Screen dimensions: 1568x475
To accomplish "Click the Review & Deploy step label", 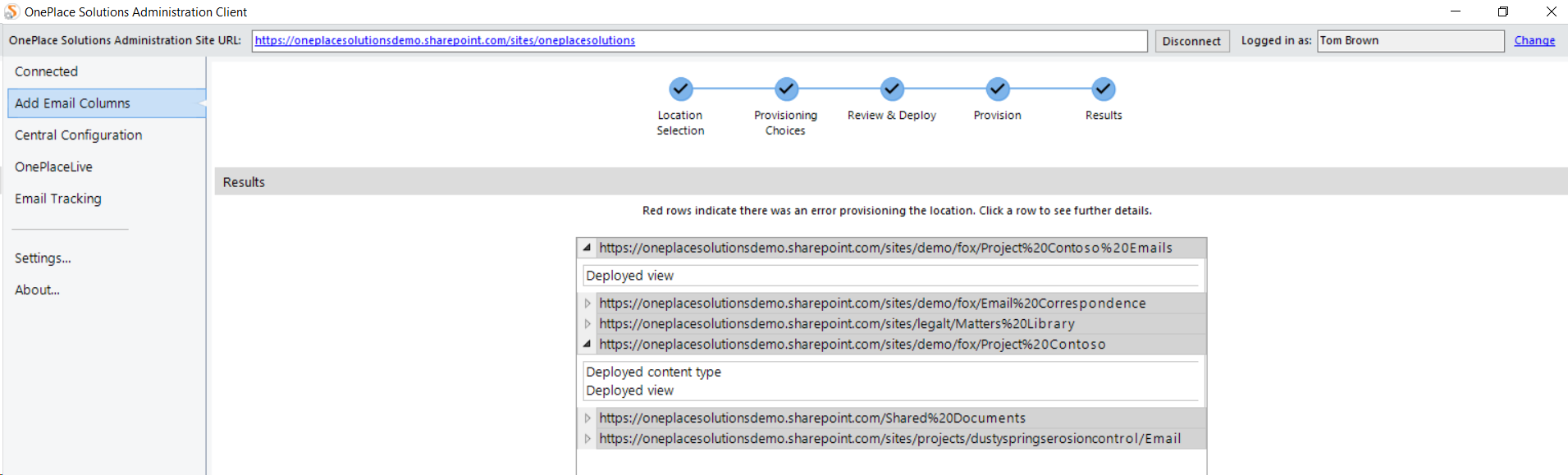I will click(892, 116).
